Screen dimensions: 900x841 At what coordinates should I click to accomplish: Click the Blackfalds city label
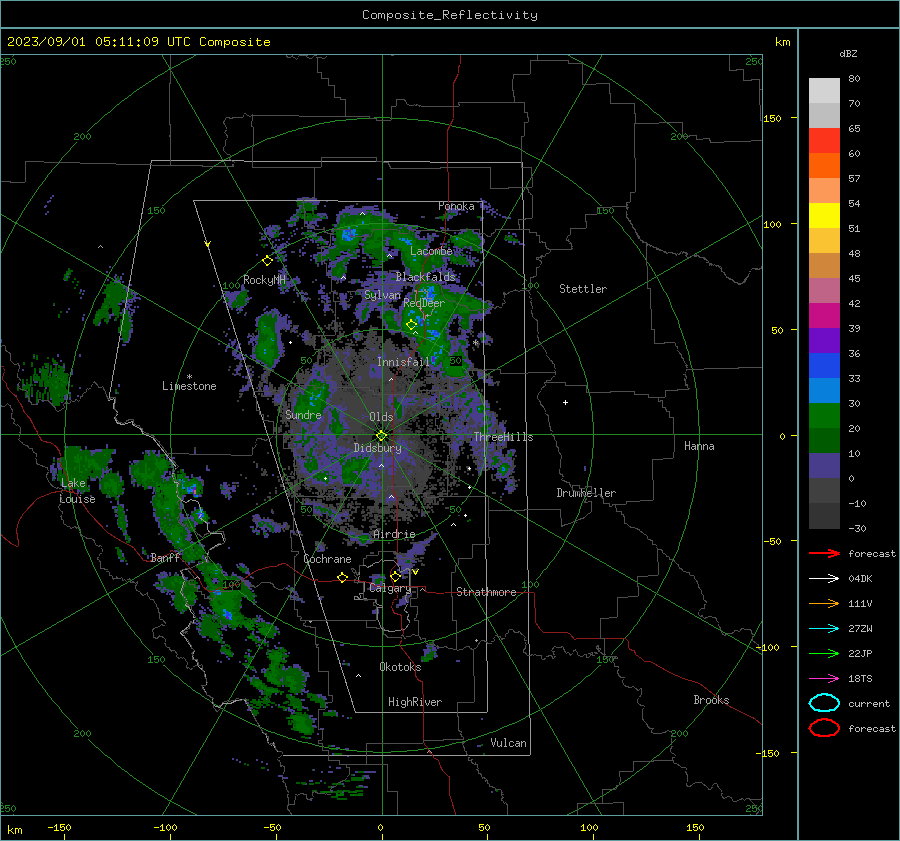point(425,277)
